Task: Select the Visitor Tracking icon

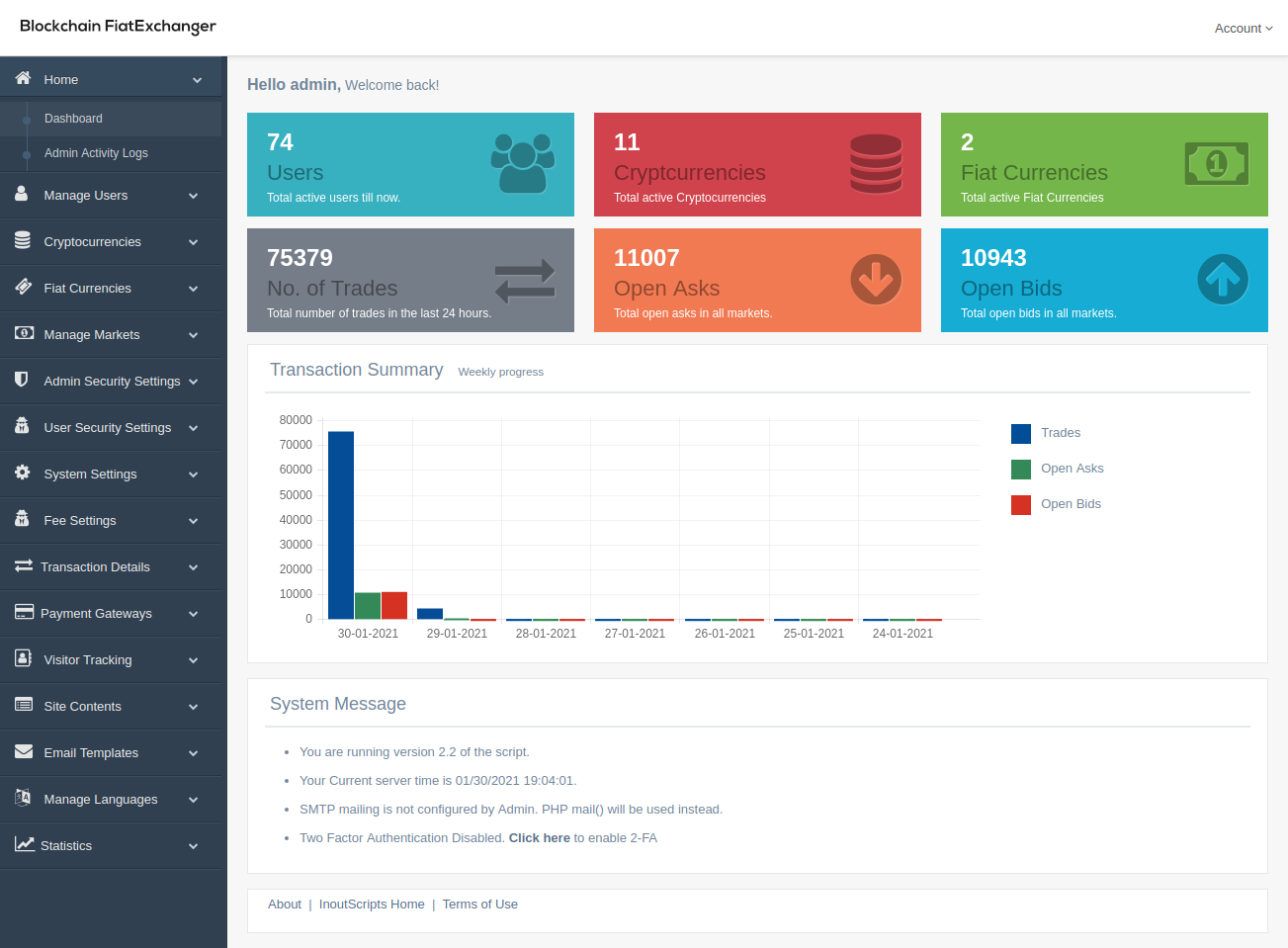Action: tap(23, 659)
